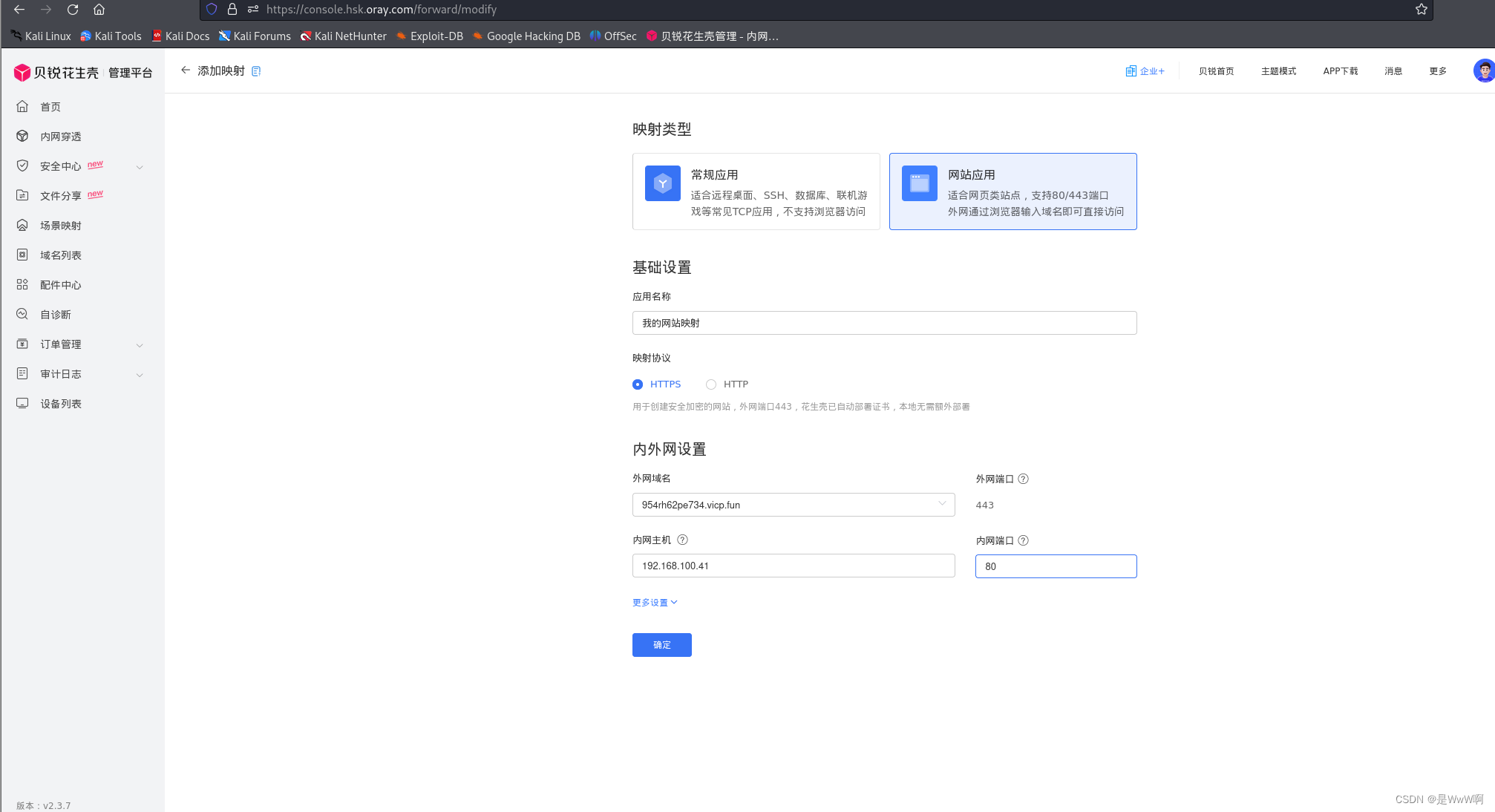The width and height of the screenshot is (1495, 812).
Task: Open 域名列表 in the sidebar
Action: pos(61,255)
